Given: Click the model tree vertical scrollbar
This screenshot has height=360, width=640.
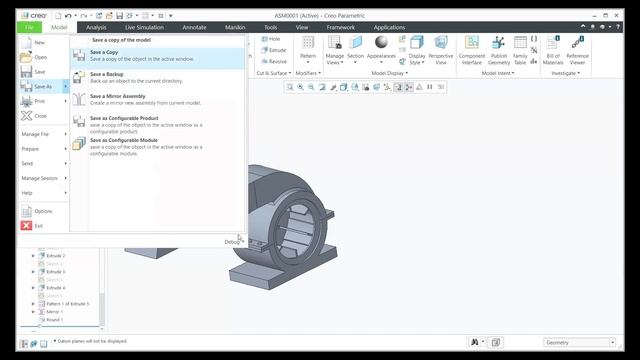Looking at the screenshot, I should [x=102, y=310].
